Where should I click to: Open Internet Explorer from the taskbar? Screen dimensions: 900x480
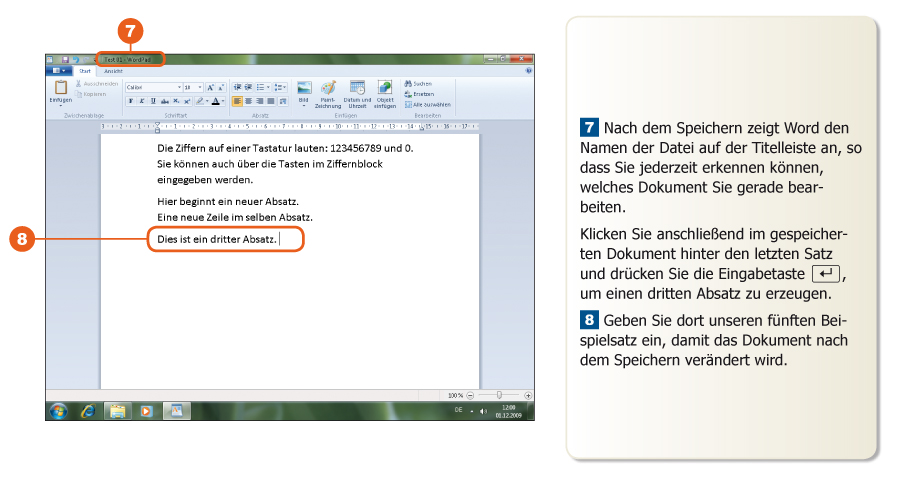click(88, 410)
